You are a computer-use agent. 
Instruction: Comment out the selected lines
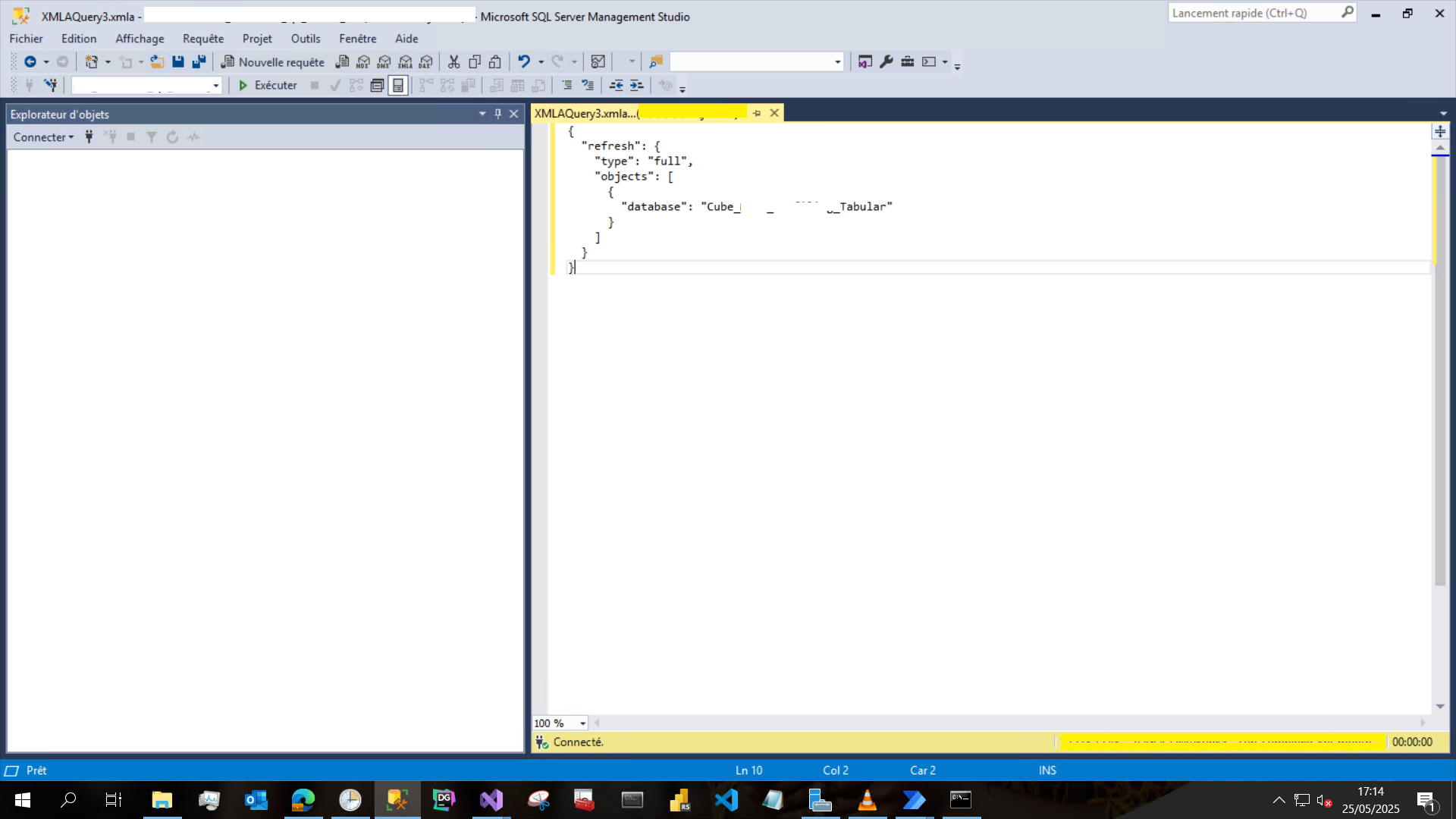(567, 86)
